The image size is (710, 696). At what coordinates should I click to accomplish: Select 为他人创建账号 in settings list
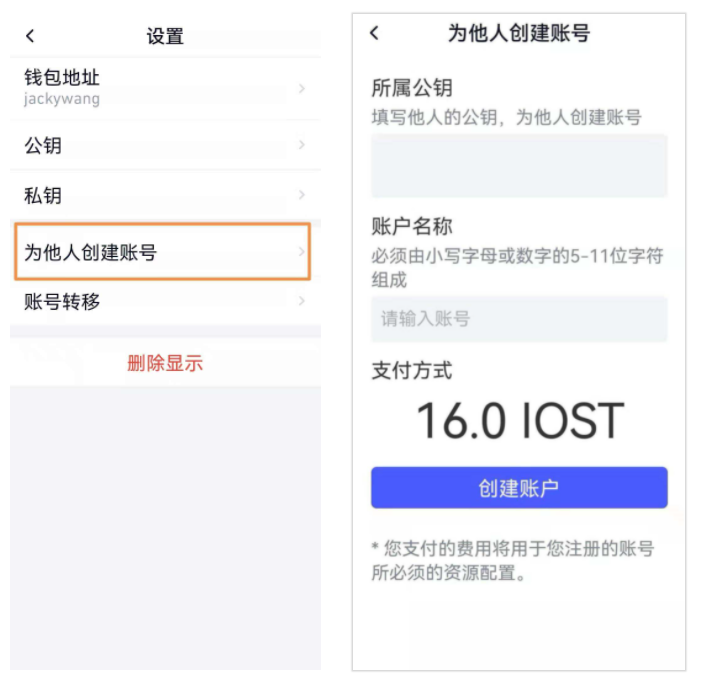point(163,251)
